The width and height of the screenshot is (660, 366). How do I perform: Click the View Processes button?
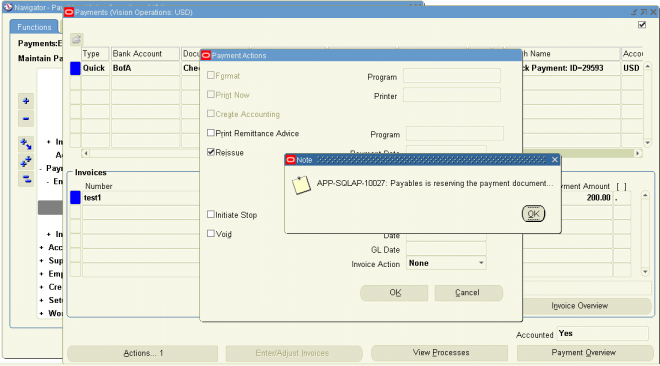[440, 353]
